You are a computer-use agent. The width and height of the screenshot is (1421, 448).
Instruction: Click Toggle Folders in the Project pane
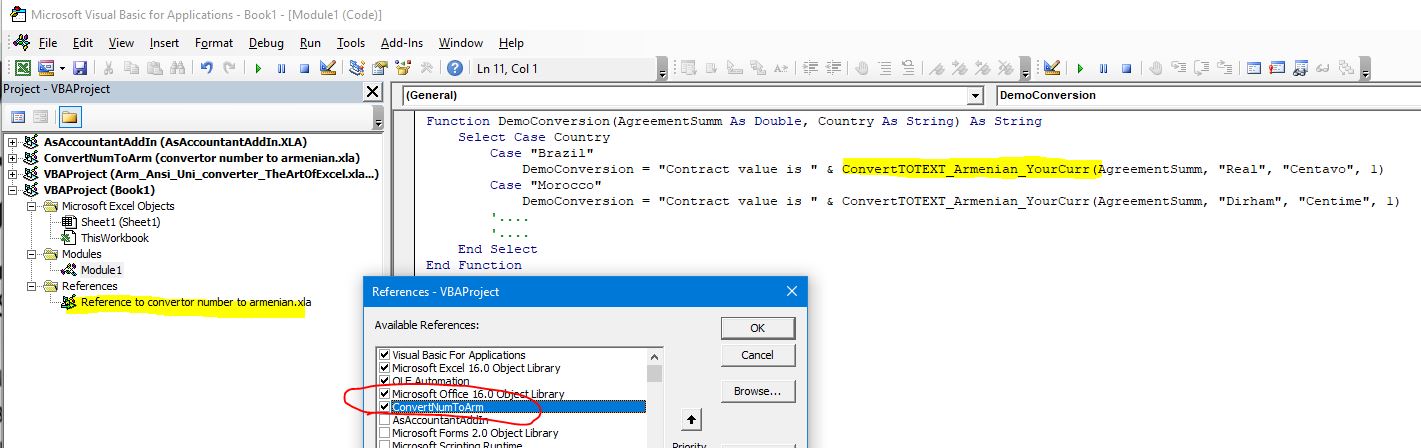69,117
